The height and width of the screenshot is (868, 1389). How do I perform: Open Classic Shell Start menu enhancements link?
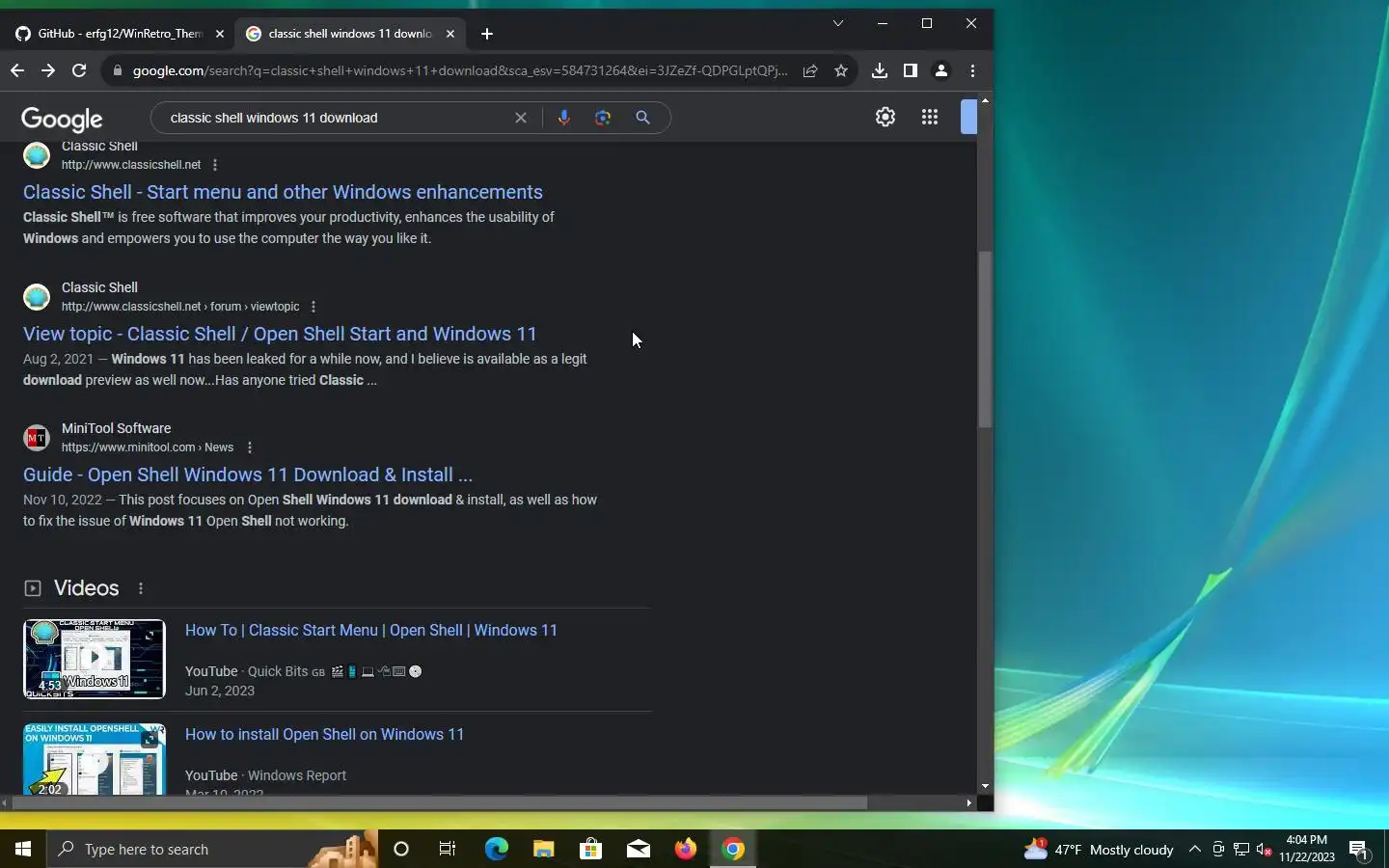pos(283,192)
